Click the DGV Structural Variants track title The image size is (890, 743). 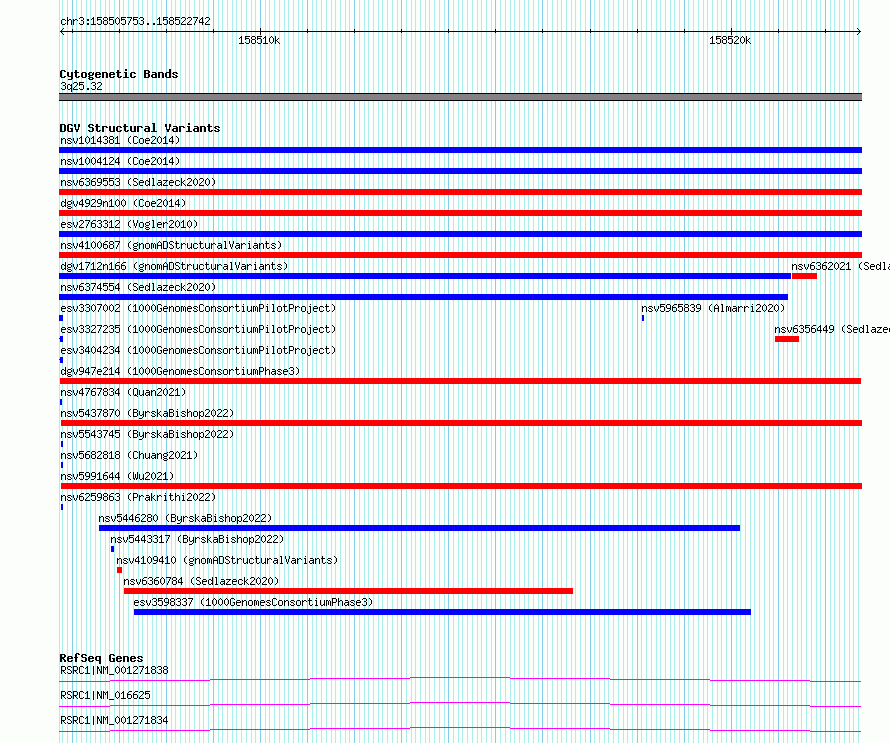(x=140, y=128)
